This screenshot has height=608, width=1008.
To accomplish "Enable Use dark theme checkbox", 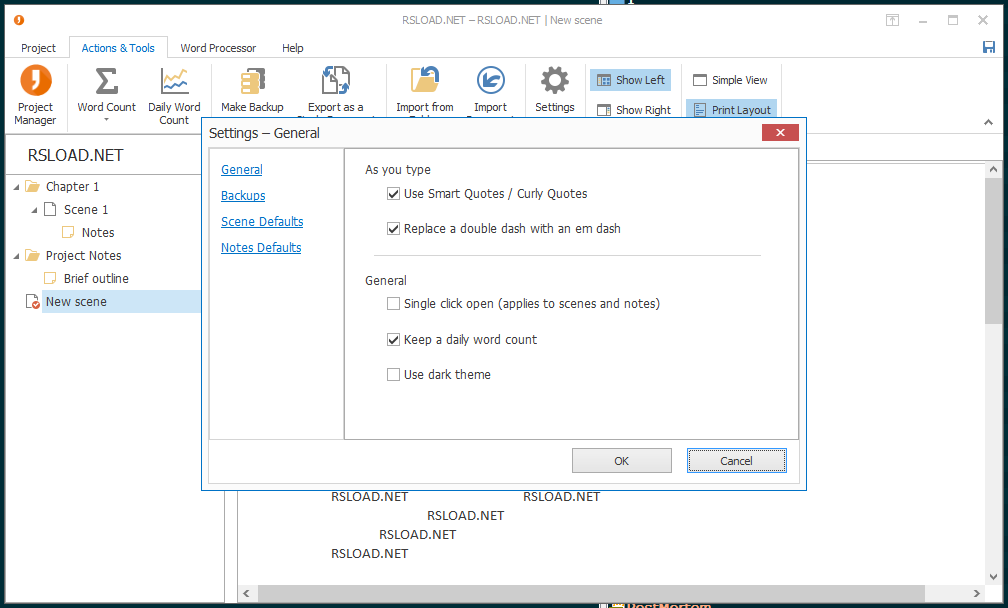I will [x=393, y=374].
